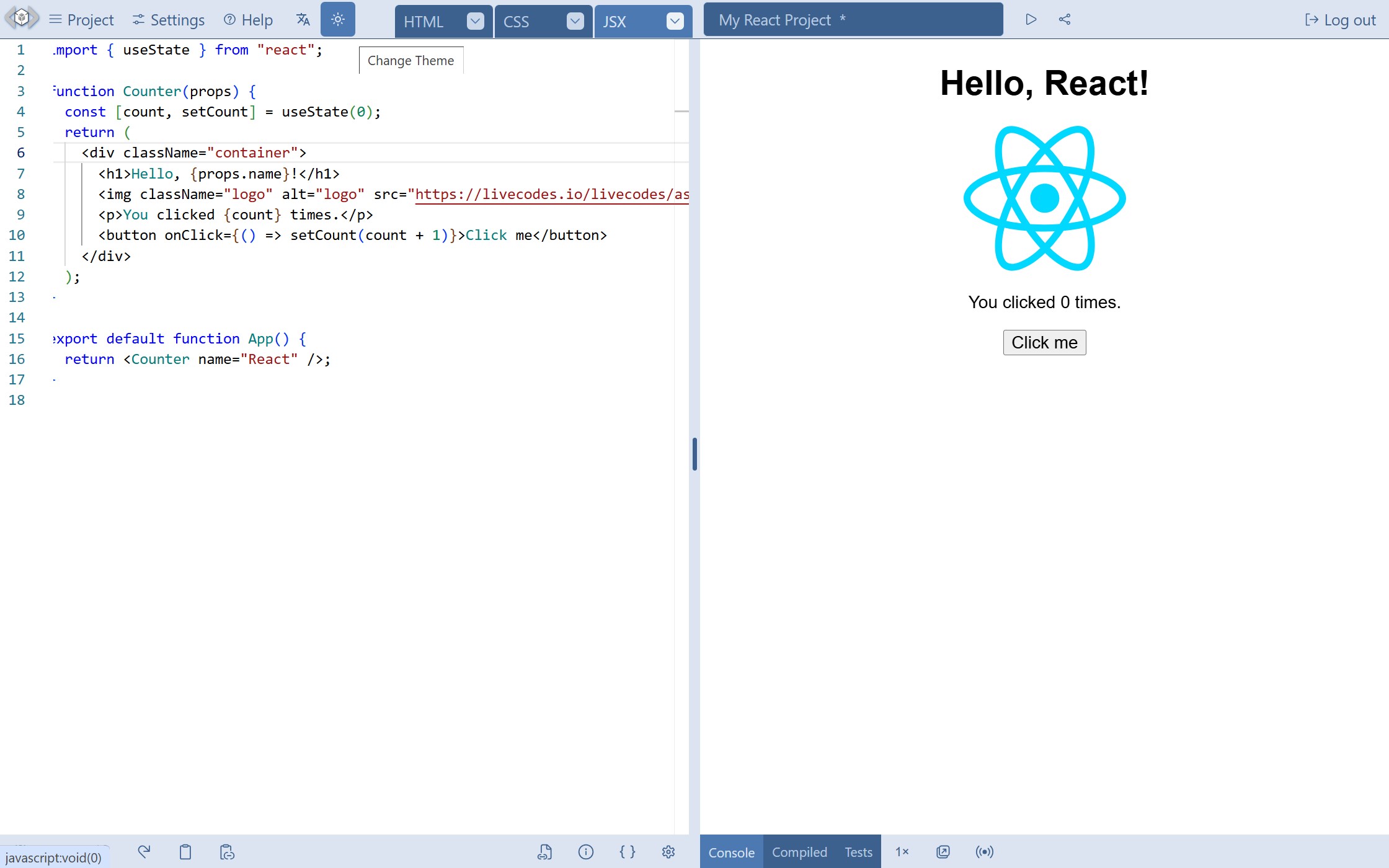The height and width of the screenshot is (868, 1389).
Task: Run the project with the play icon
Action: tap(1031, 19)
